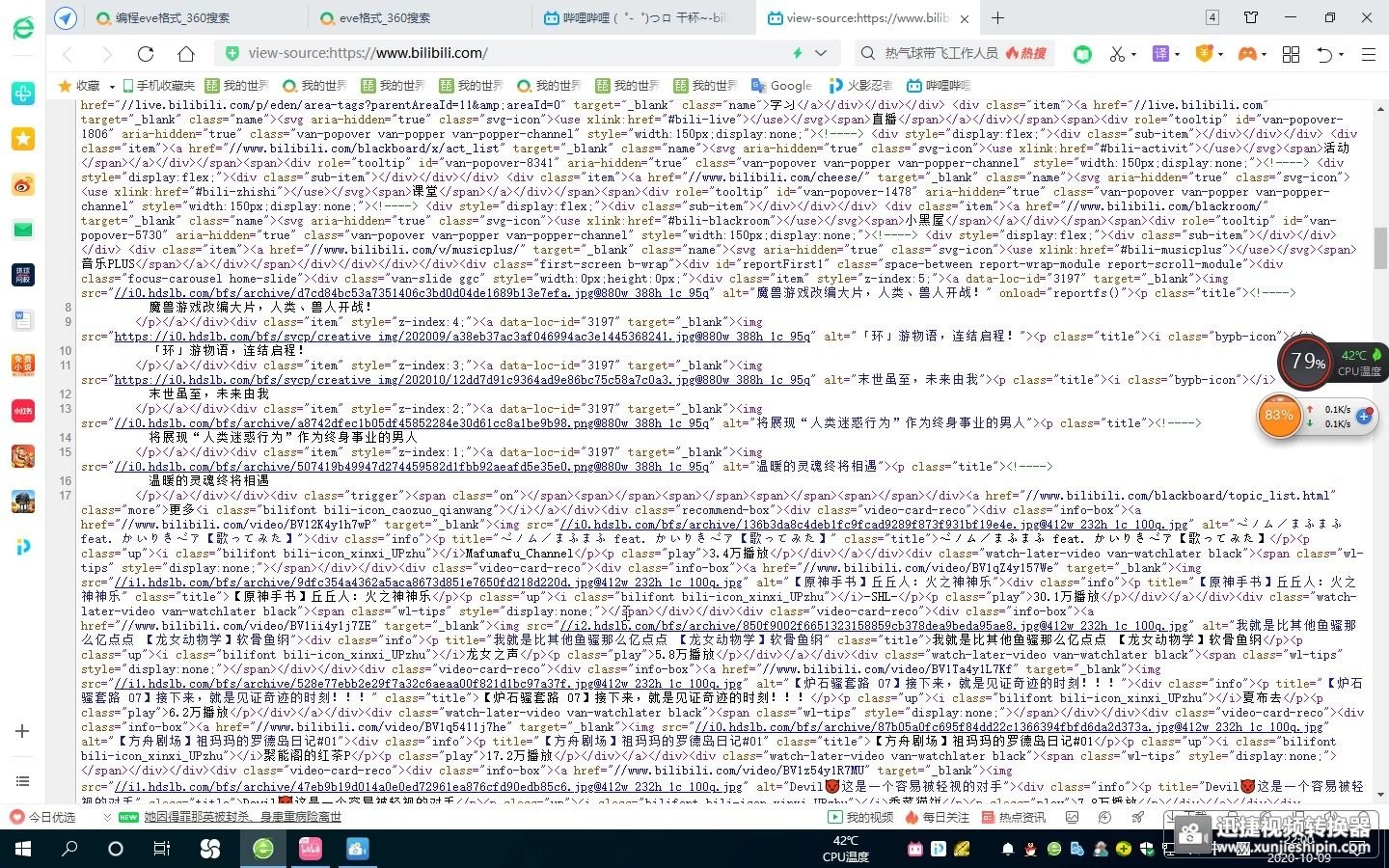Open the sidebar list menu icon
The image size is (1389, 868).
click(x=23, y=781)
